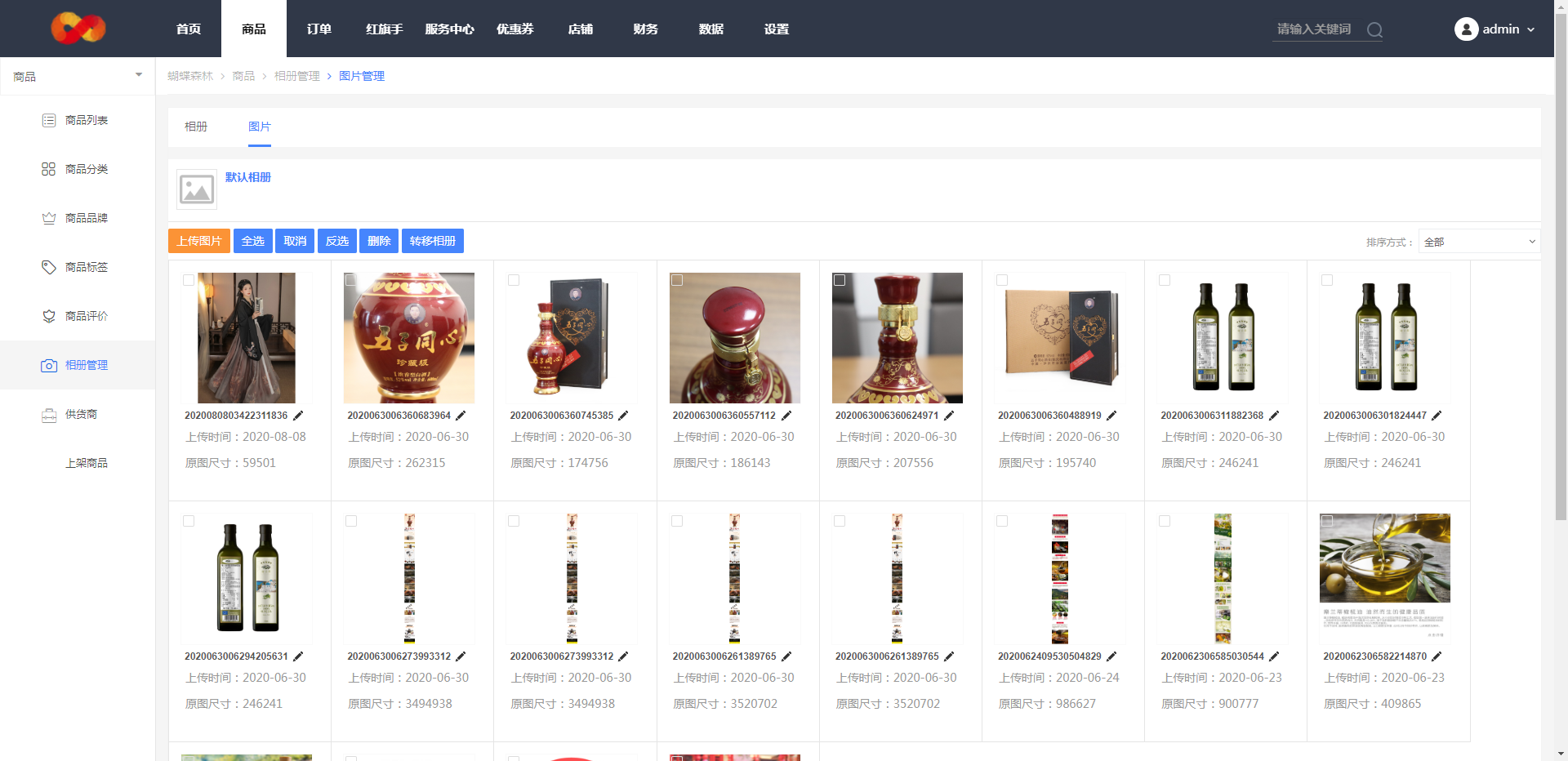The width and height of the screenshot is (1568, 761).
Task: Open the 财务 top navigation tab
Action: point(646,29)
